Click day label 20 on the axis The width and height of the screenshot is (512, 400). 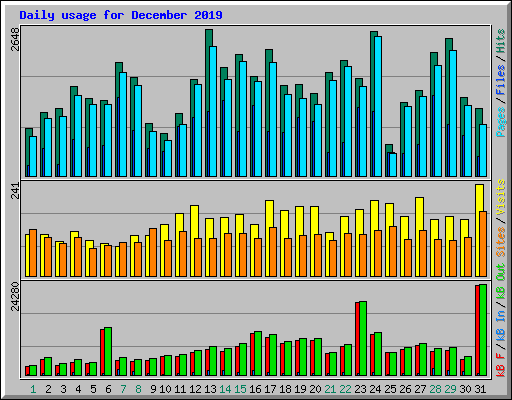pos(315,389)
